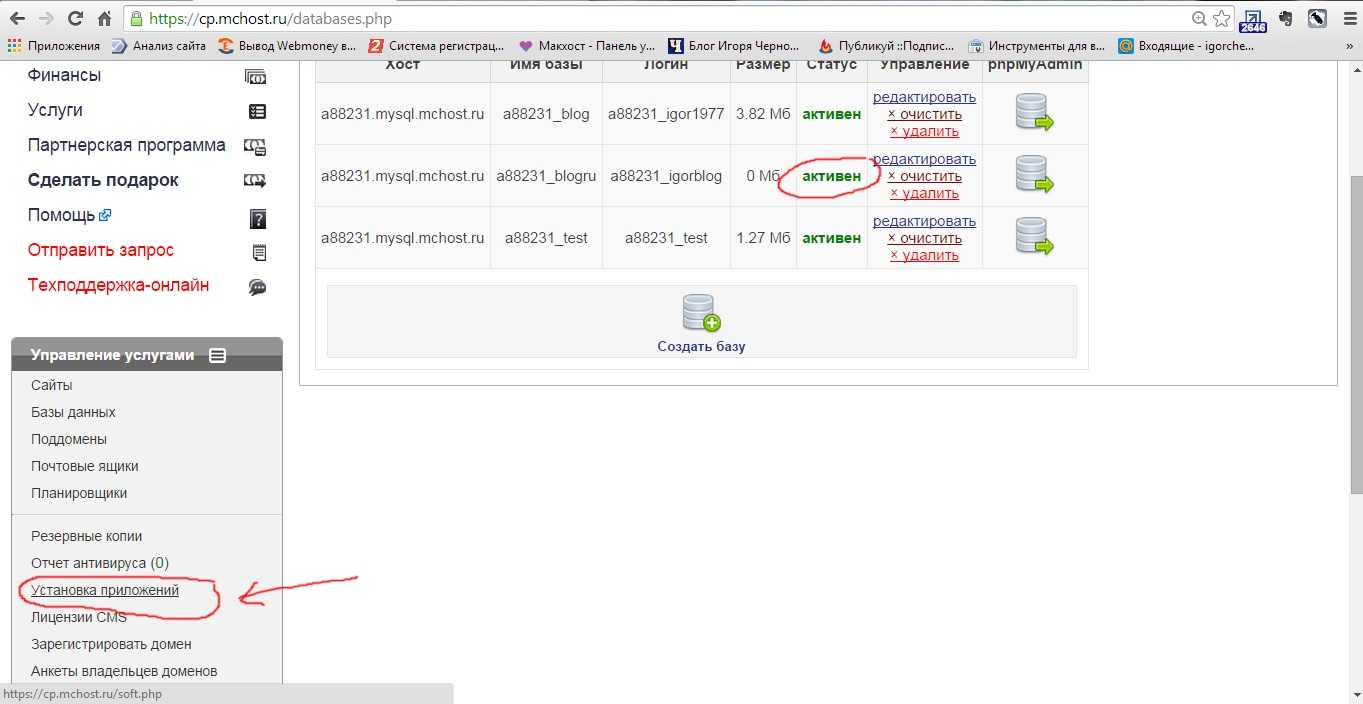Bookmark the page with the star icon
Viewport: 1363px width, 704px height.
pos(1221,19)
